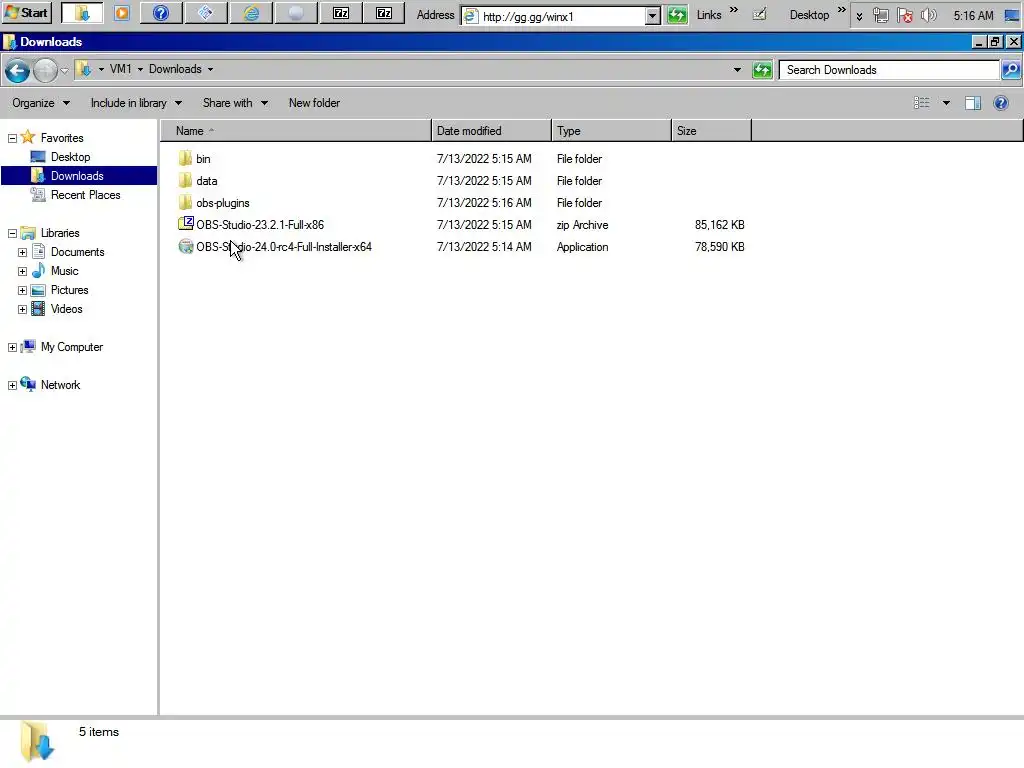The width and height of the screenshot is (1024, 768).
Task: Open the Start menu
Action: pyautogui.click(x=27, y=12)
